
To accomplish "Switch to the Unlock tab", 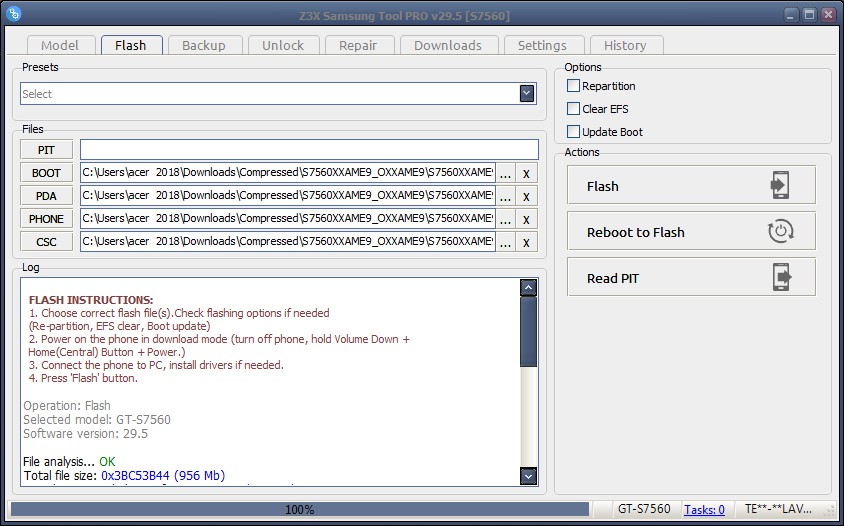I will tap(283, 45).
